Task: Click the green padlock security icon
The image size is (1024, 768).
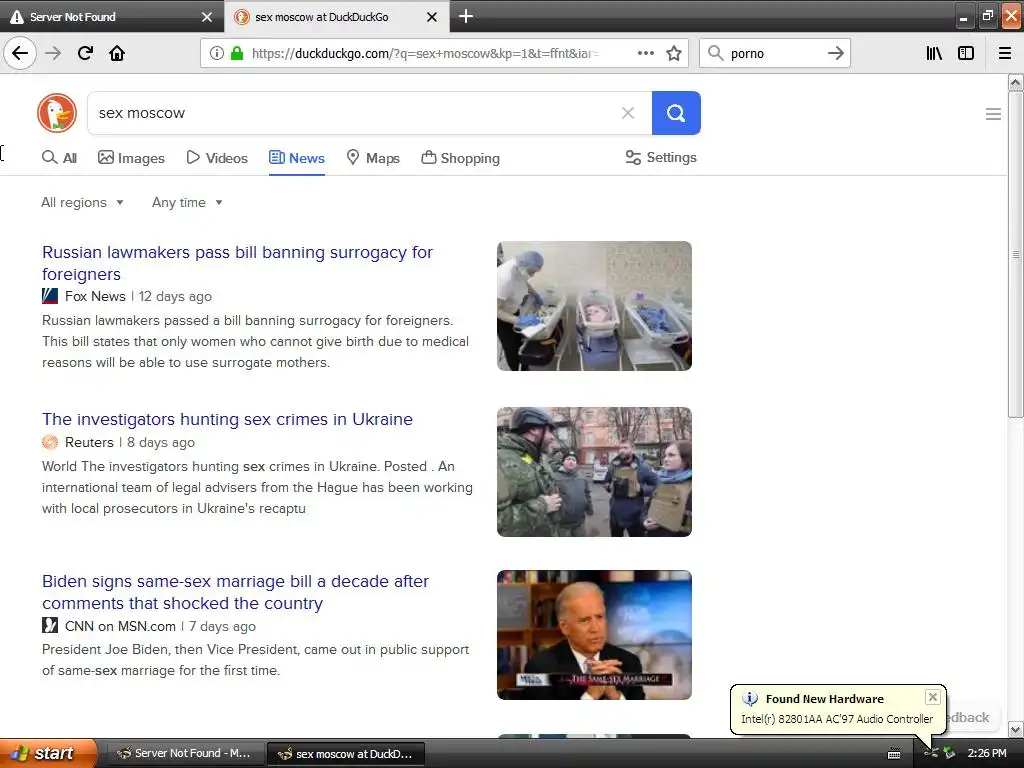Action: [237, 53]
